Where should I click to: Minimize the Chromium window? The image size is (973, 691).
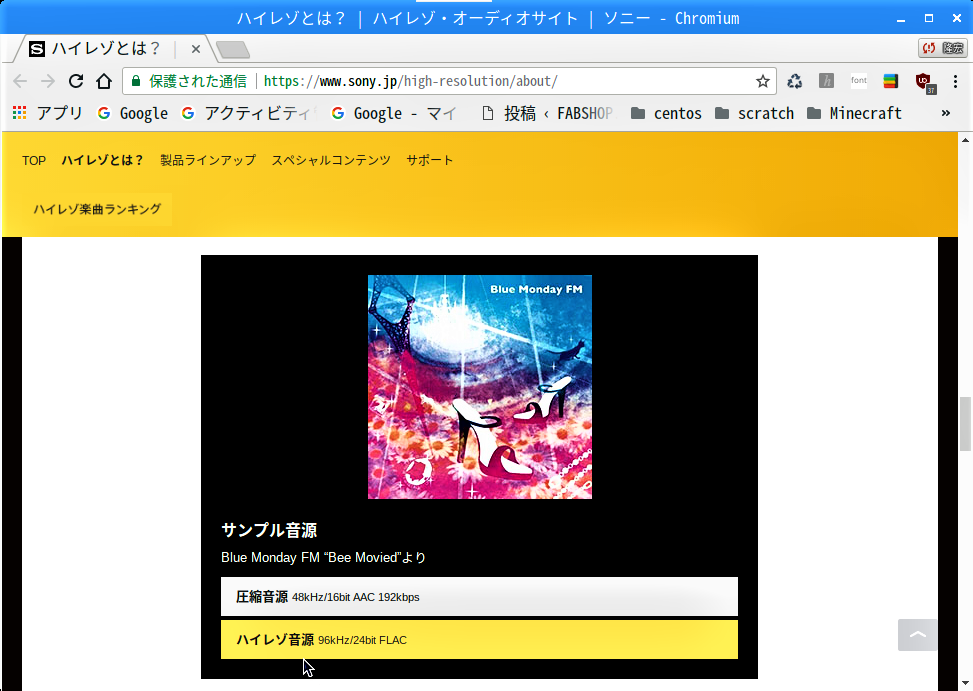900,19
